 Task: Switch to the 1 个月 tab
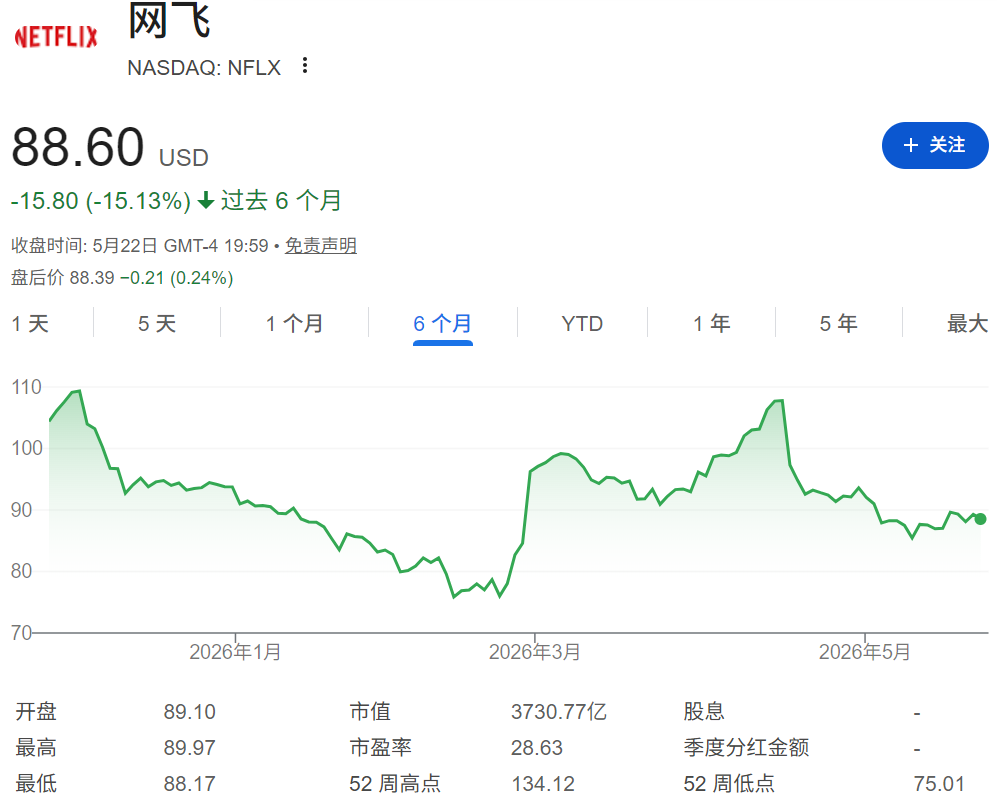tap(294, 324)
